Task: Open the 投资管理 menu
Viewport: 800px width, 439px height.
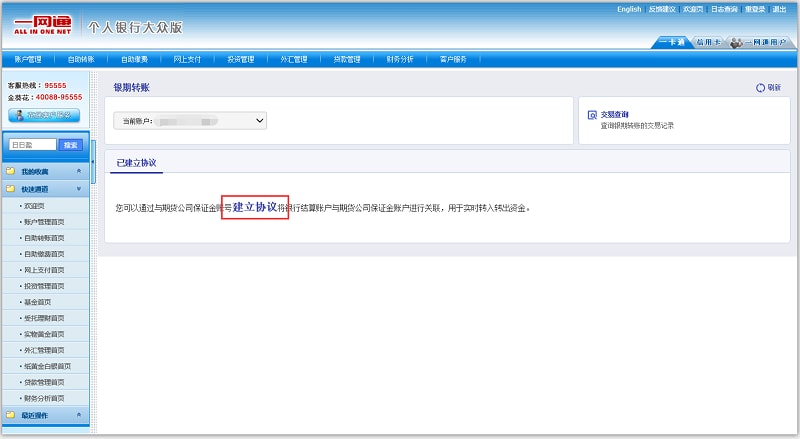Action: pyautogui.click(x=241, y=59)
